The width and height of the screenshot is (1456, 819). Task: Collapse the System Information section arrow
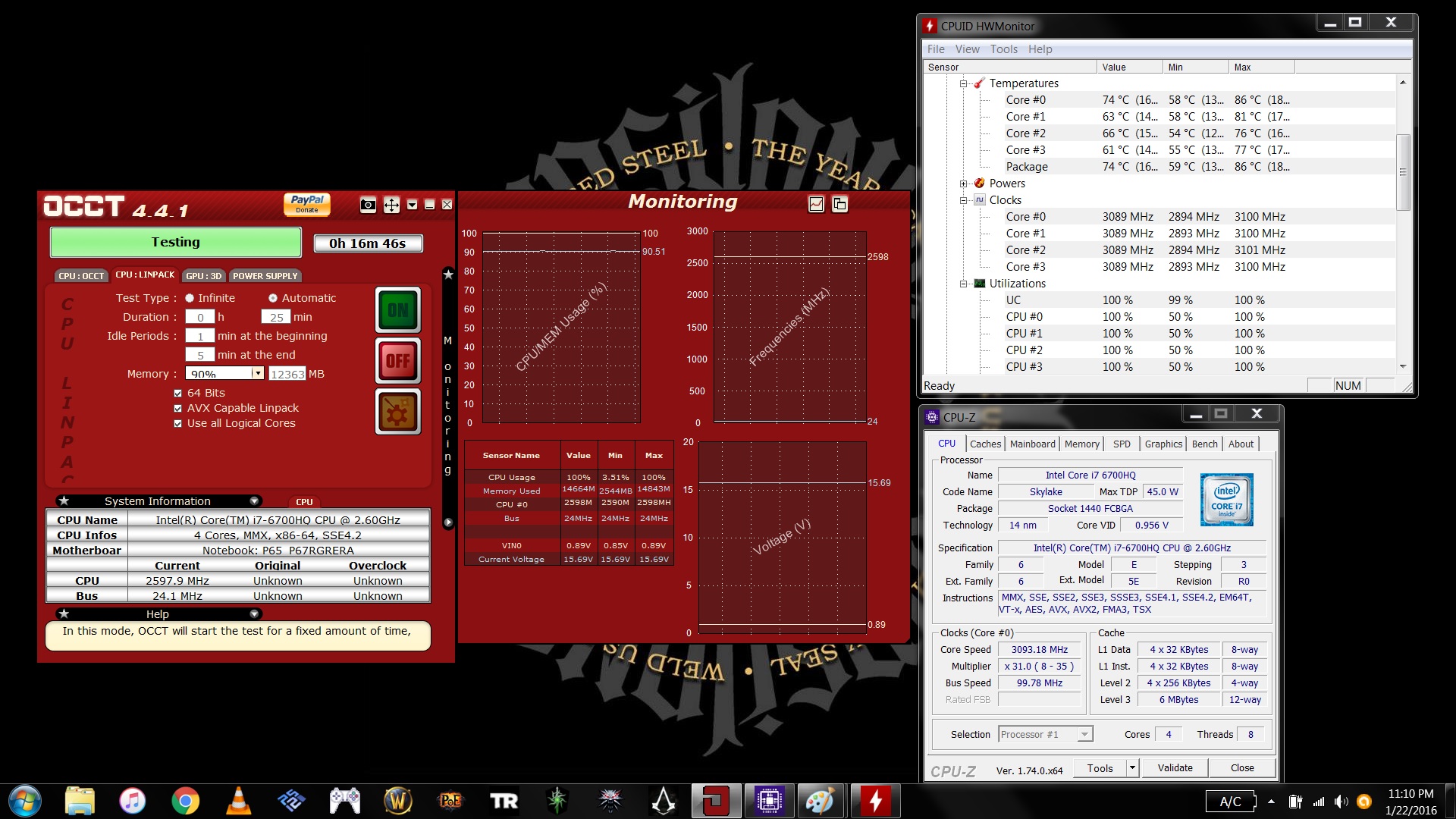pos(254,500)
